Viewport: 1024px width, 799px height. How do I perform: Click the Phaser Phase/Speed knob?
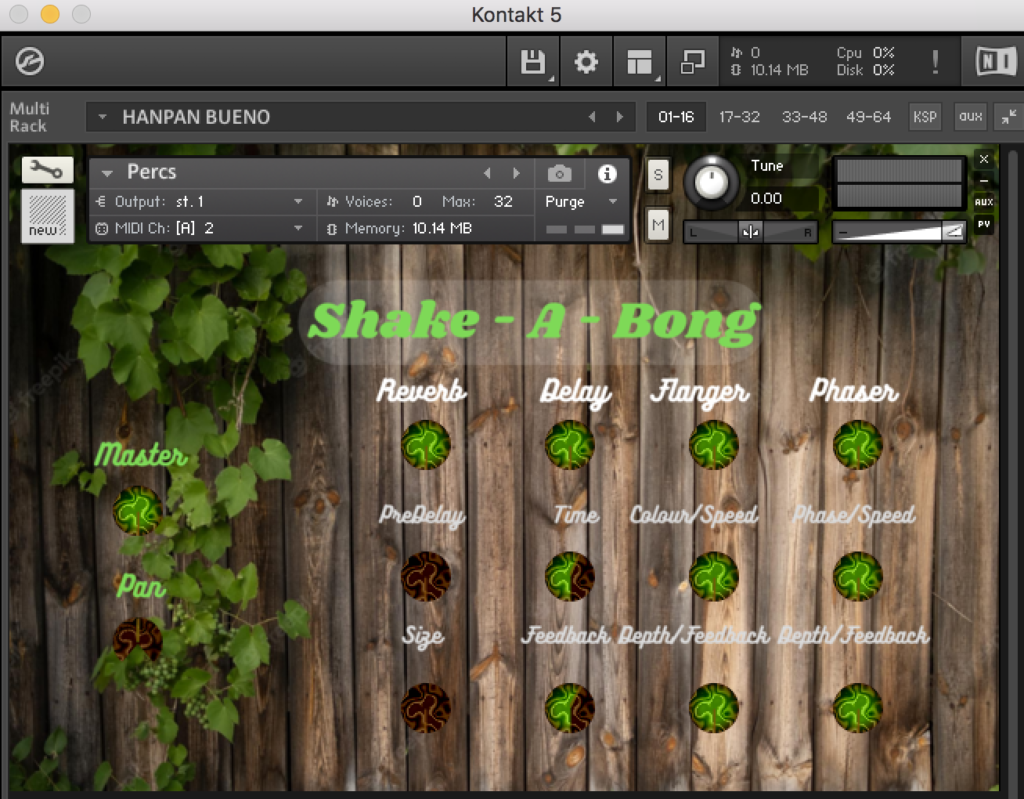(x=857, y=576)
